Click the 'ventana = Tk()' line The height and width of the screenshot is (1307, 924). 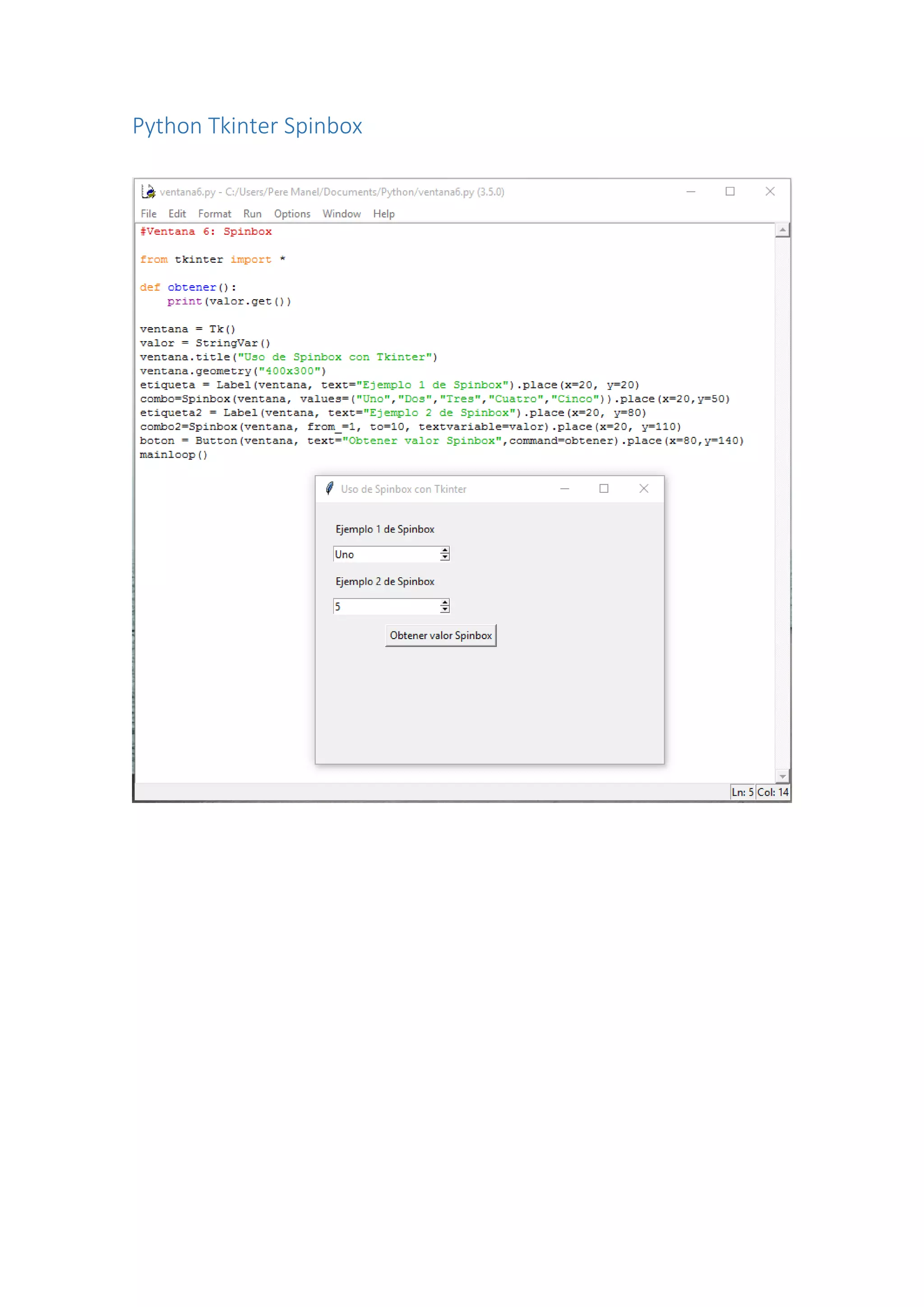coord(188,329)
